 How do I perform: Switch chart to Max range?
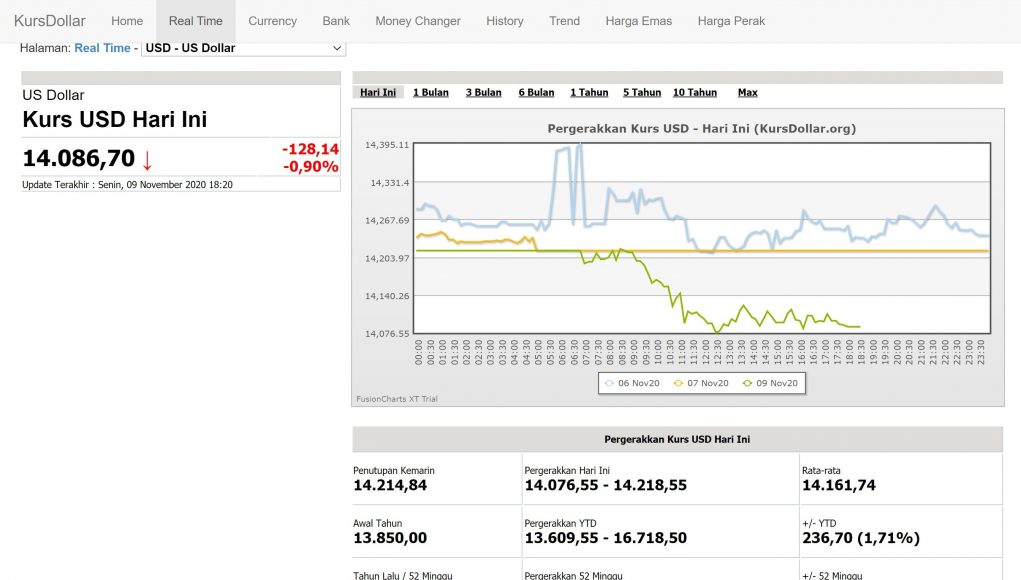click(747, 92)
